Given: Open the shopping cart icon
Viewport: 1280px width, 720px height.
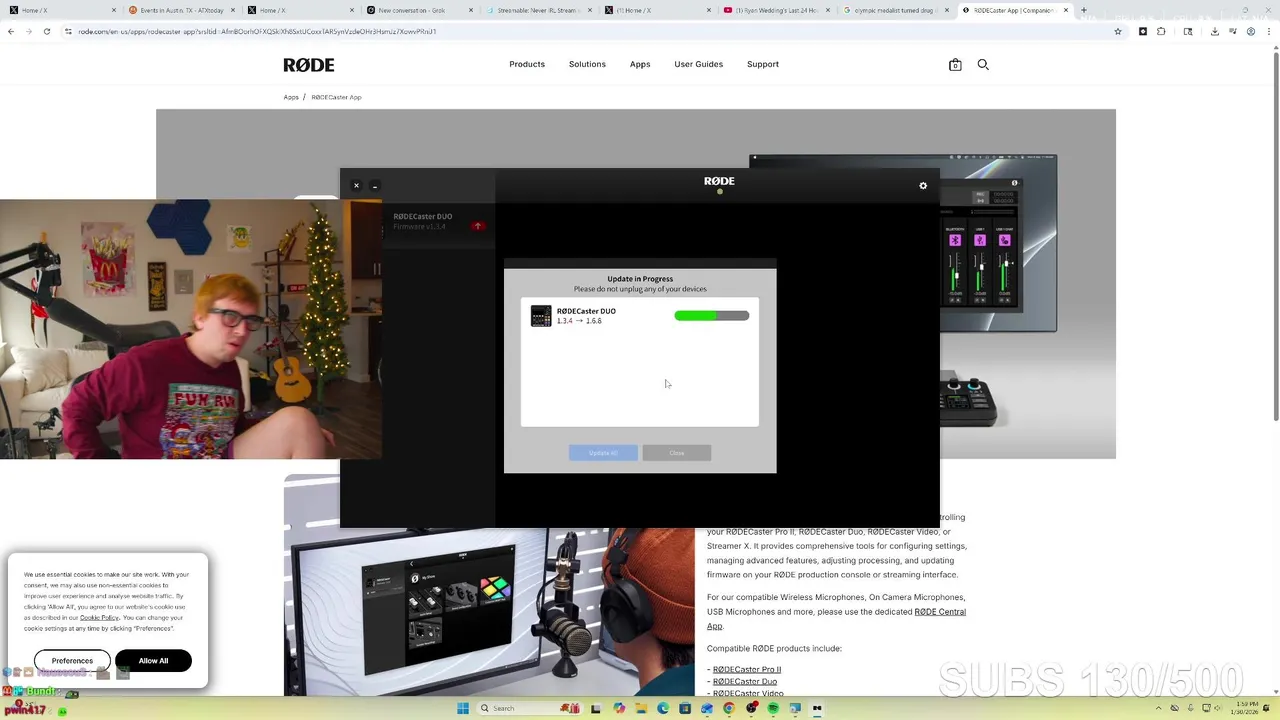Looking at the screenshot, I should (955, 65).
